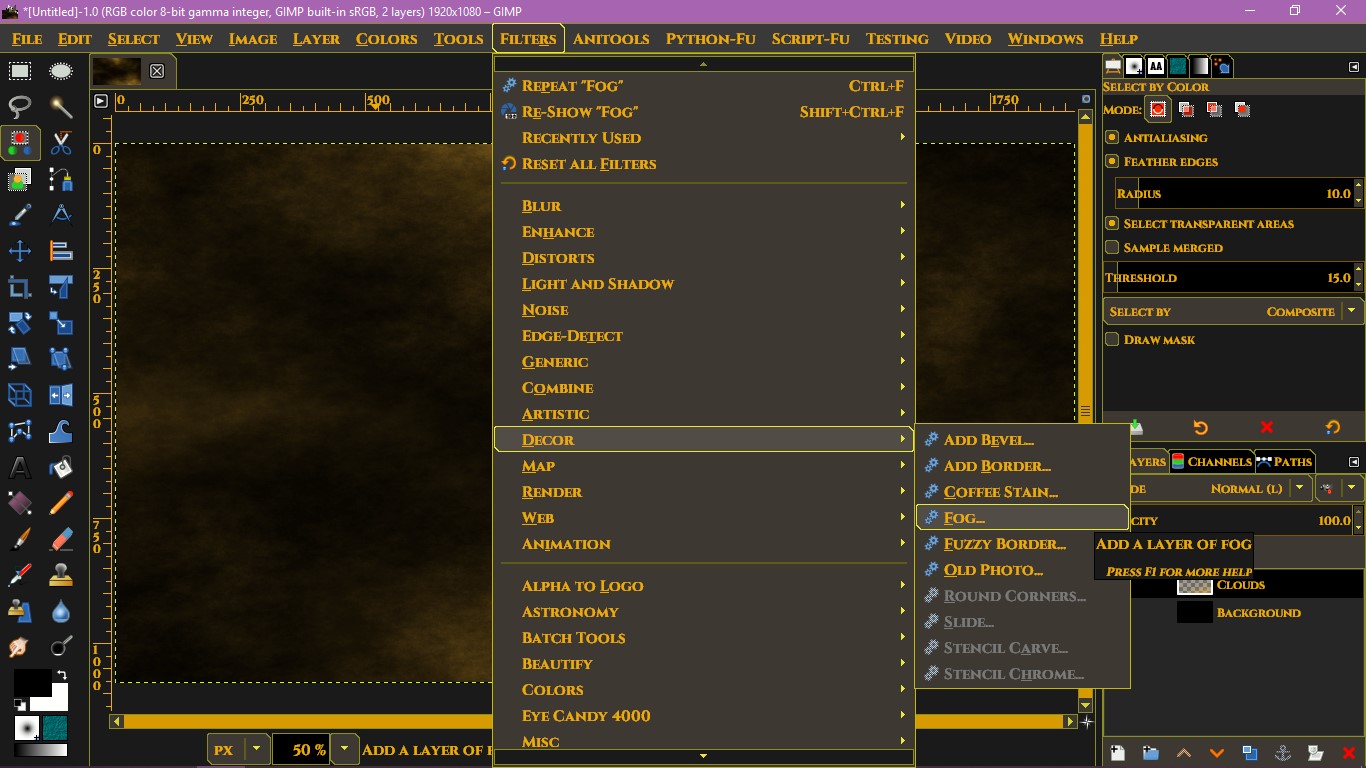The image size is (1366, 768).
Task: Anchor the floating layer
Action: click(x=1283, y=753)
